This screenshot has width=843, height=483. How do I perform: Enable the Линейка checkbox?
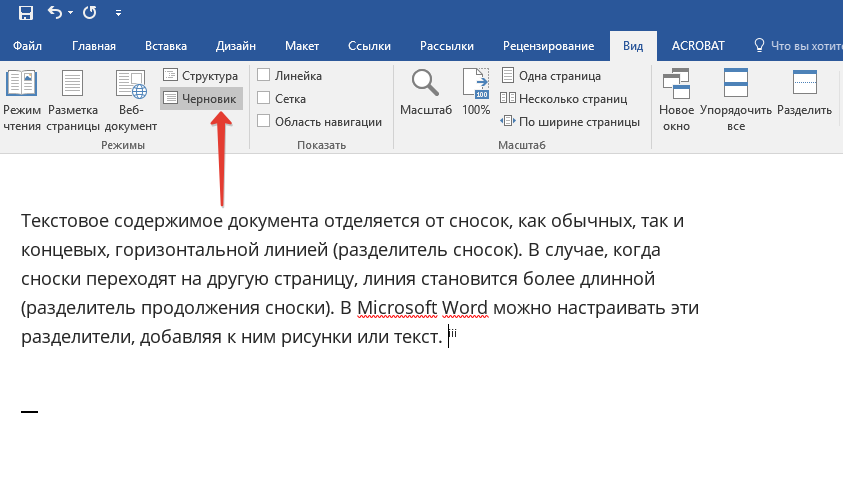[x=263, y=75]
